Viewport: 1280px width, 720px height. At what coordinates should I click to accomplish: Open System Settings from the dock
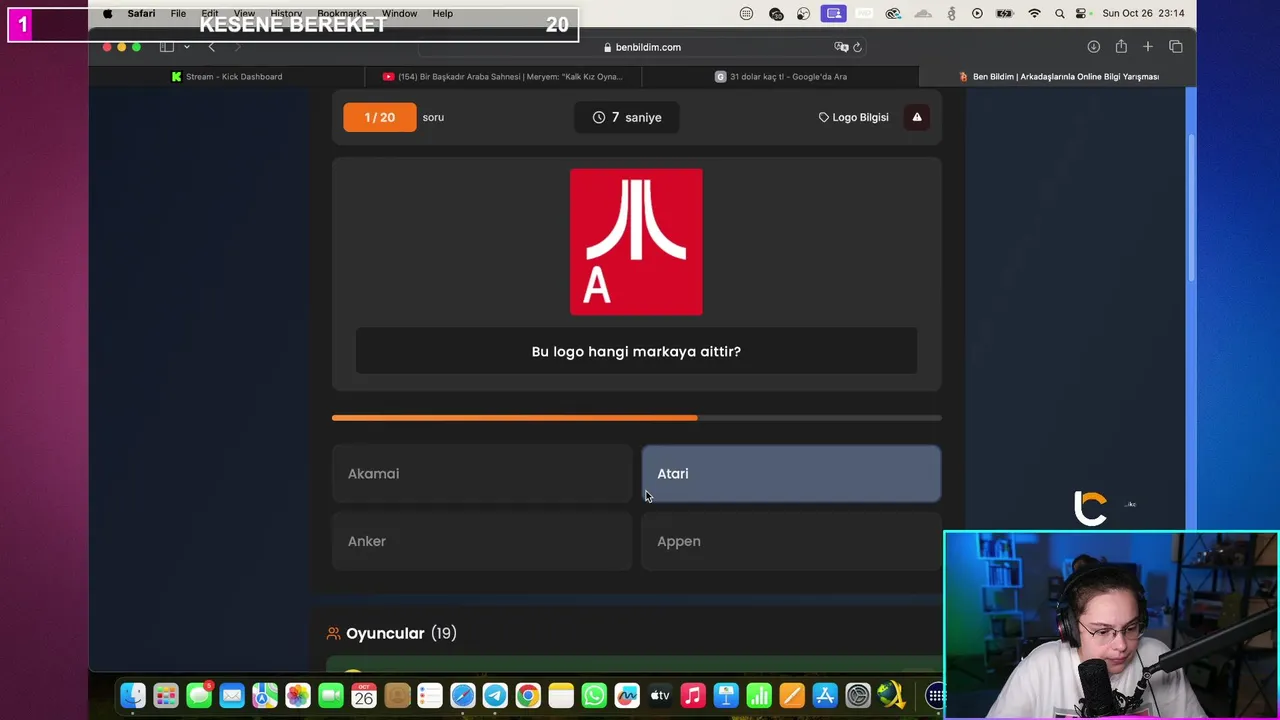point(858,695)
